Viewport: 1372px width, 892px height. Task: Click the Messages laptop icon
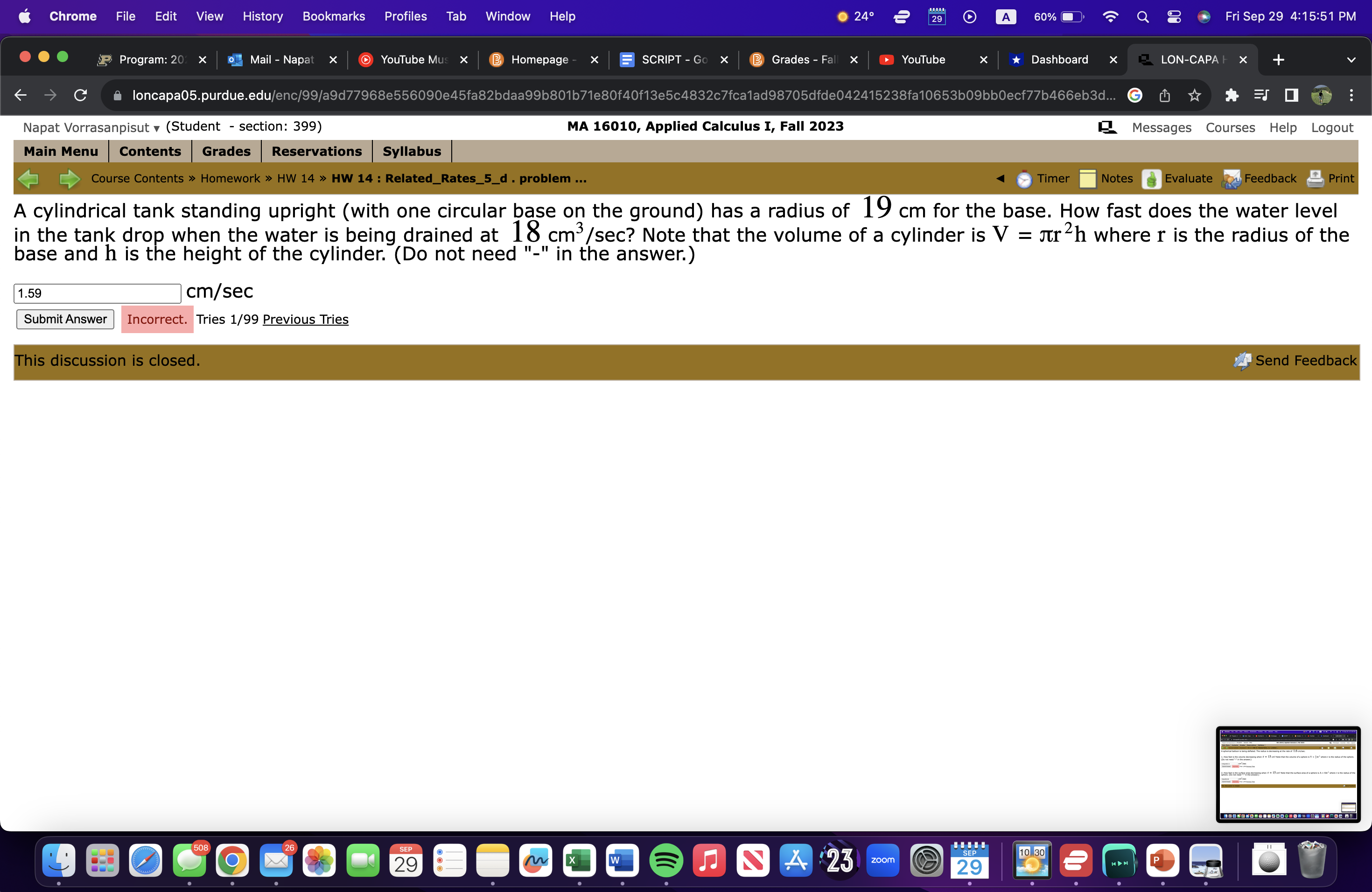[x=1107, y=127]
